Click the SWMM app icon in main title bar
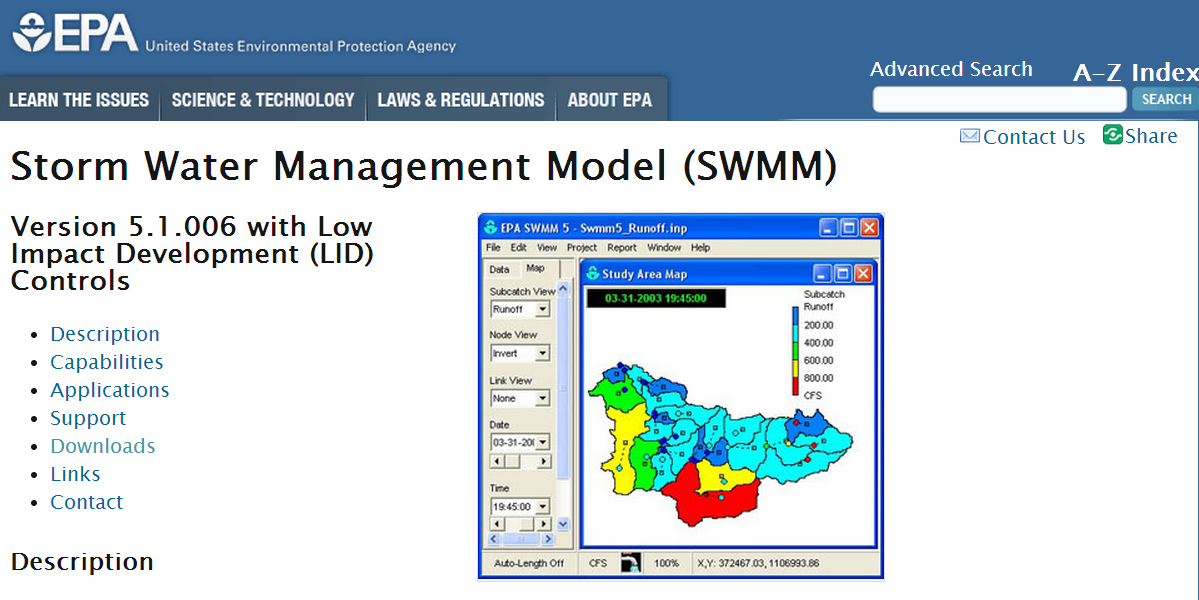Image resolution: width=1199 pixels, height=600 pixels. (x=490, y=228)
